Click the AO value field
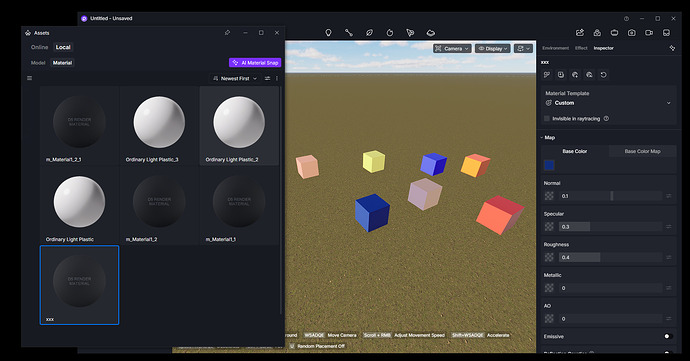 610,318
